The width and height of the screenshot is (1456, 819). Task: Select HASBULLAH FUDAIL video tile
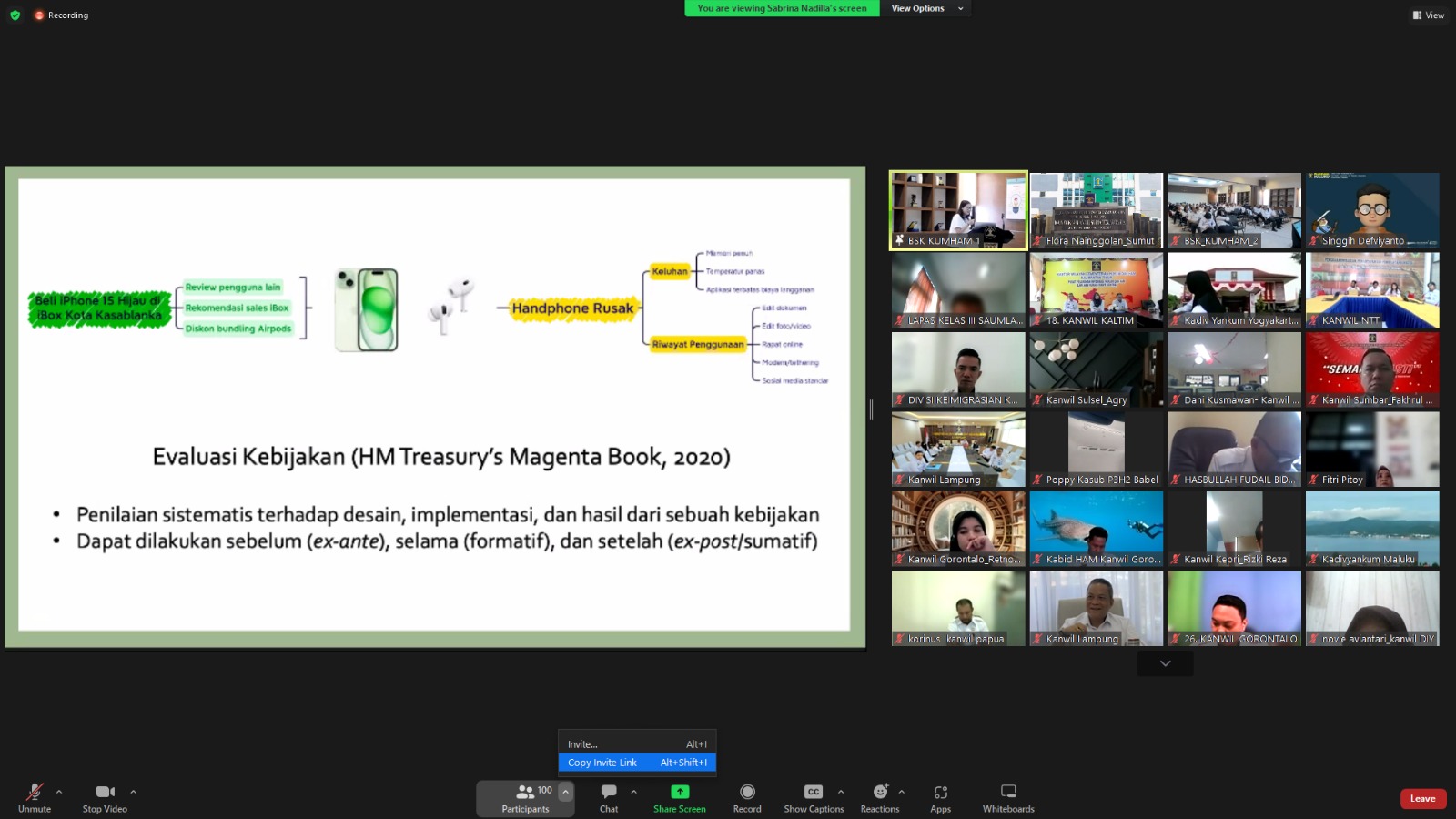tap(1234, 450)
